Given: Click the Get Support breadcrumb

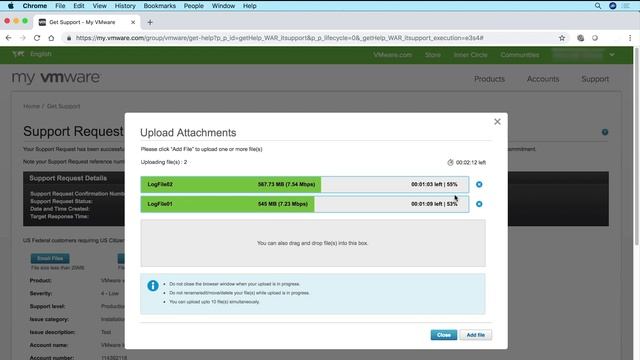Looking at the screenshot, I should click(x=63, y=106).
